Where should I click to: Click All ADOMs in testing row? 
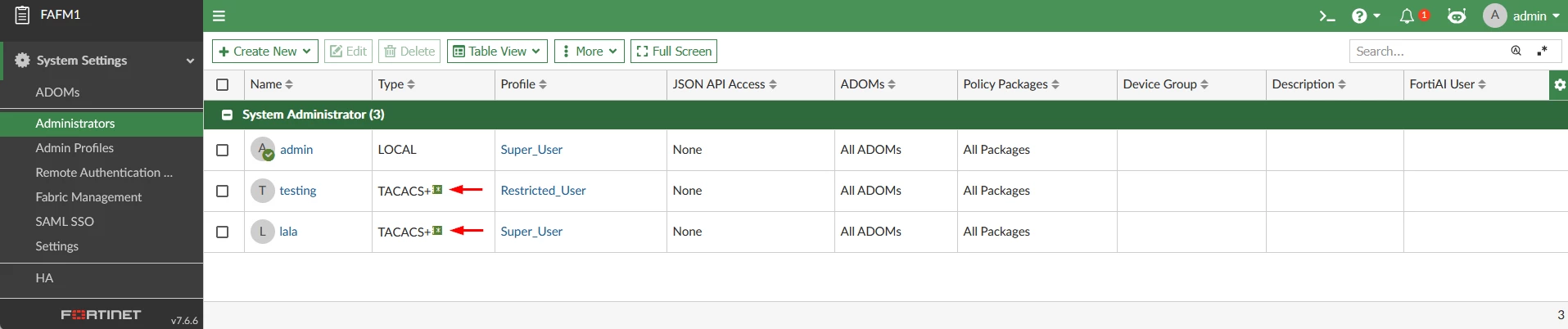tap(870, 191)
